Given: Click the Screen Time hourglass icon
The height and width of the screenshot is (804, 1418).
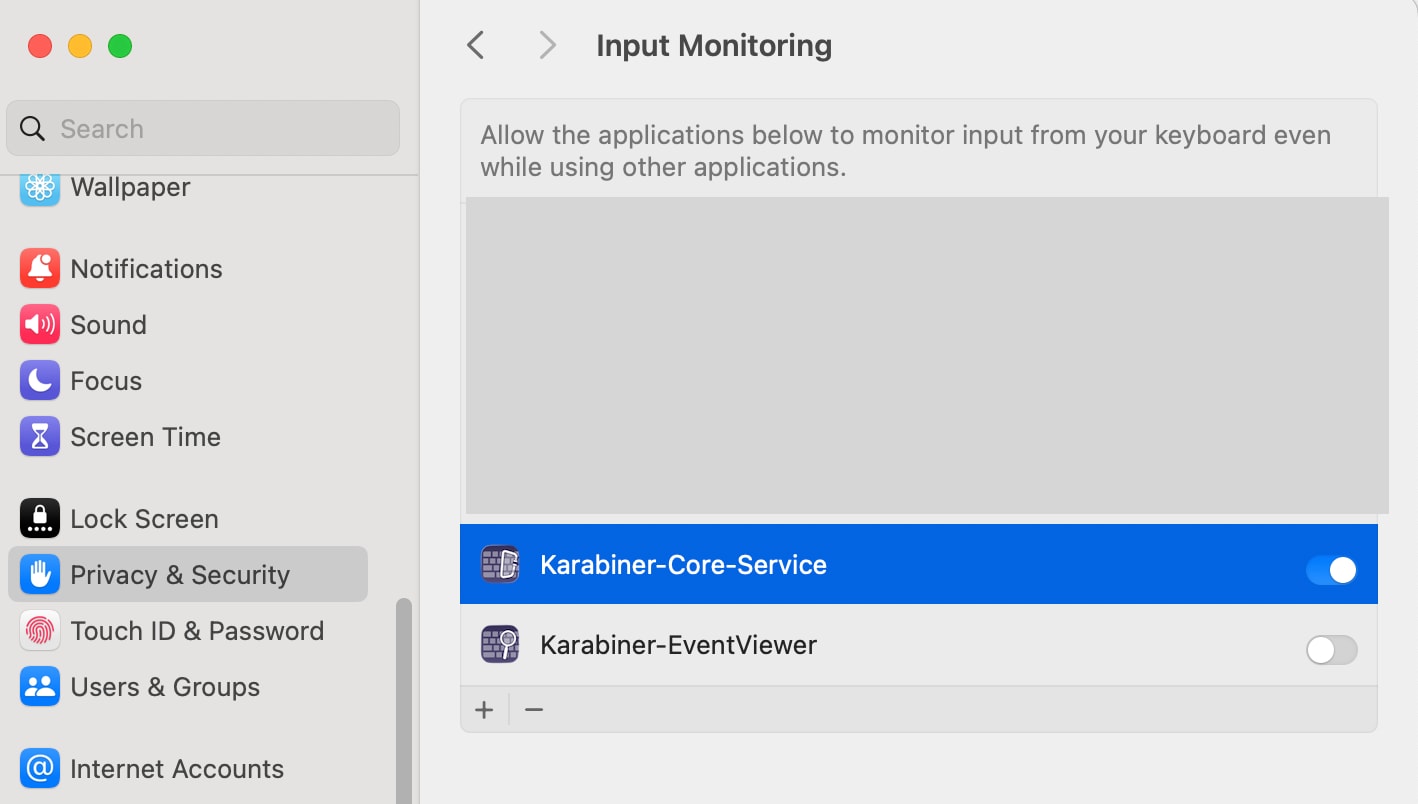Looking at the screenshot, I should (40, 437).
